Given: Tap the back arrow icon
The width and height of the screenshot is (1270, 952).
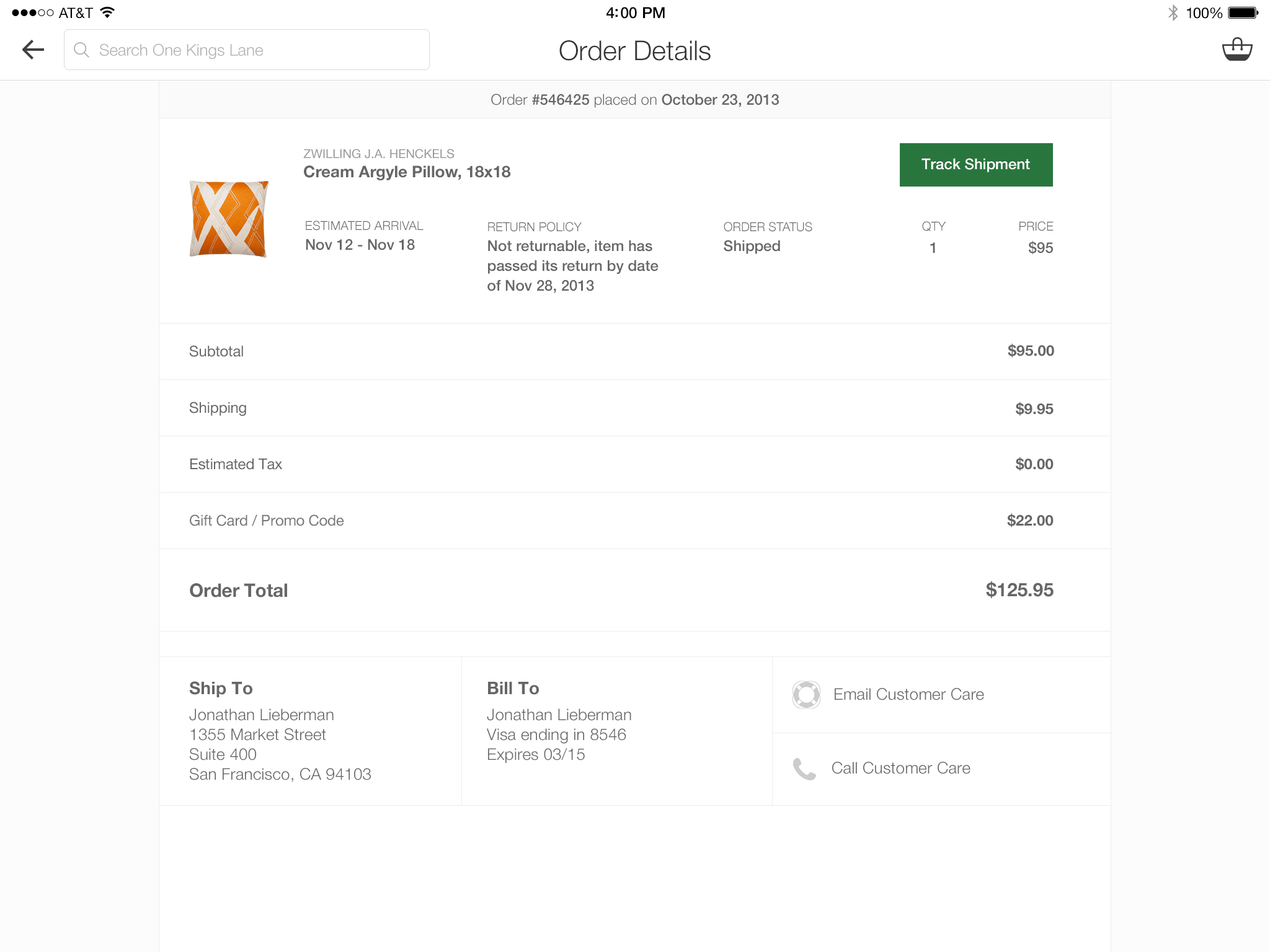Looking at the screenshot, I should (x=33, y=50).
